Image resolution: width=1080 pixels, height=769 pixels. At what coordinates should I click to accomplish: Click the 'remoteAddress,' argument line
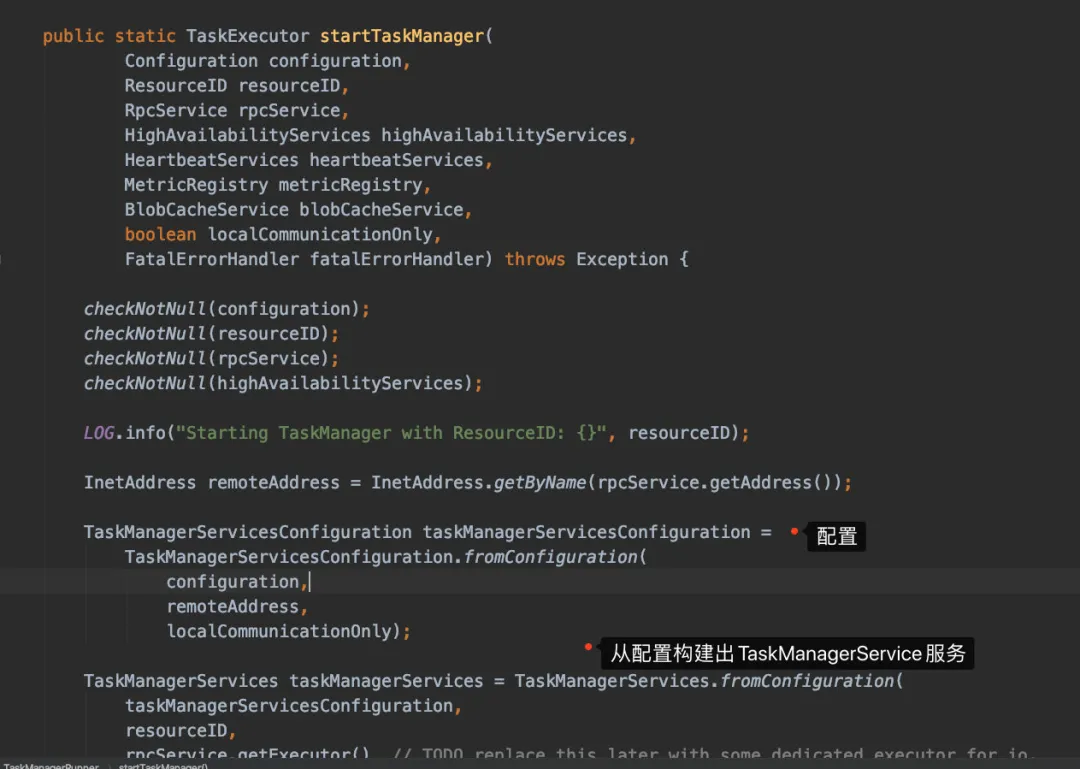[x=237, y=606]
